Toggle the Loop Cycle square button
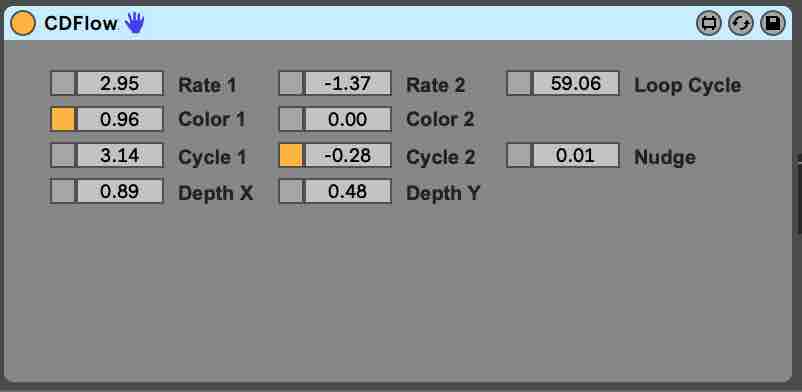802x392 pixels. click(x=520, y=83)
